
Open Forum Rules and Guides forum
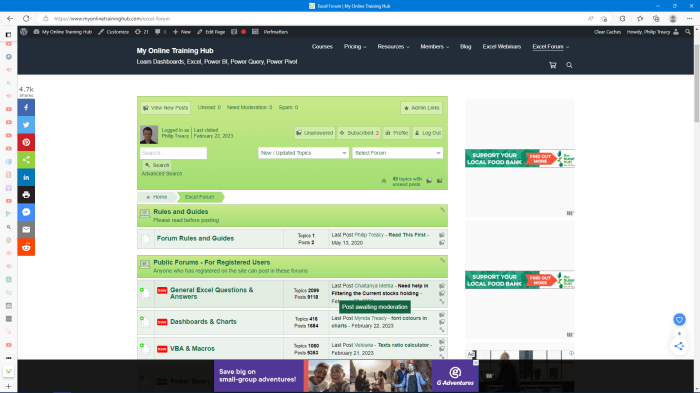[x=195, y=238]
